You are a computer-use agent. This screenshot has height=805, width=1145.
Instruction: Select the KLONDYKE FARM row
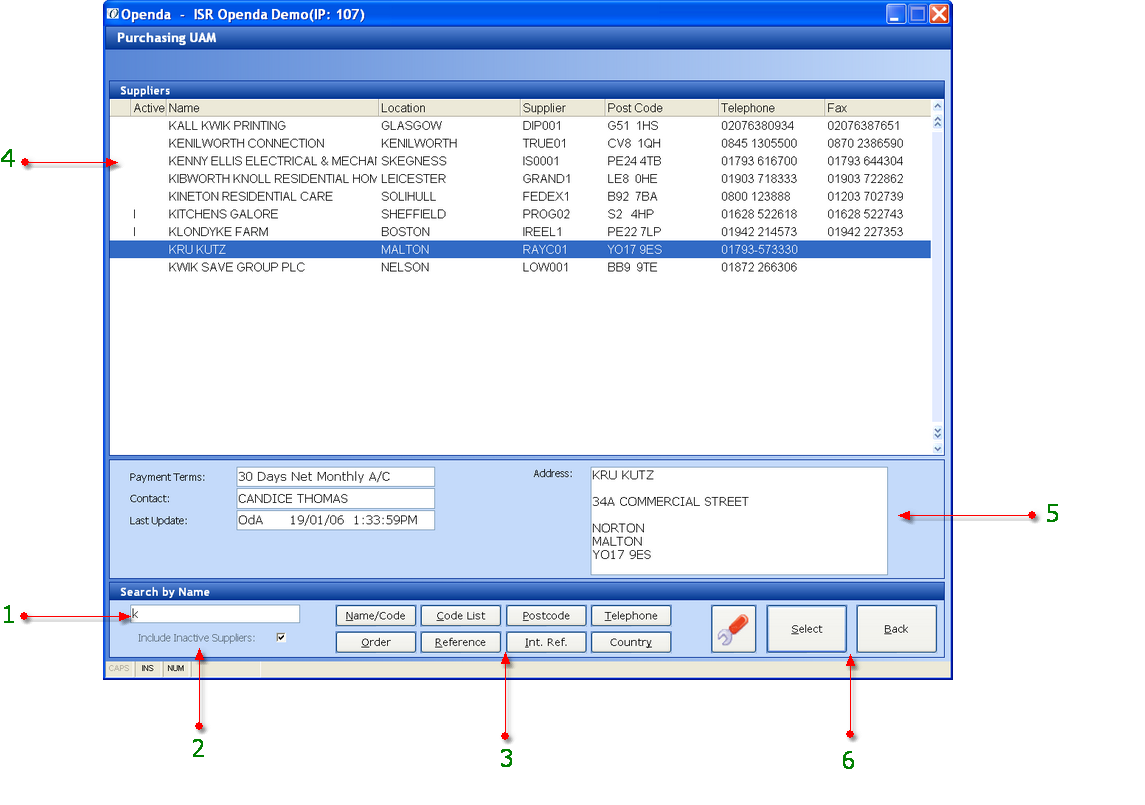(x=520, y=232)
